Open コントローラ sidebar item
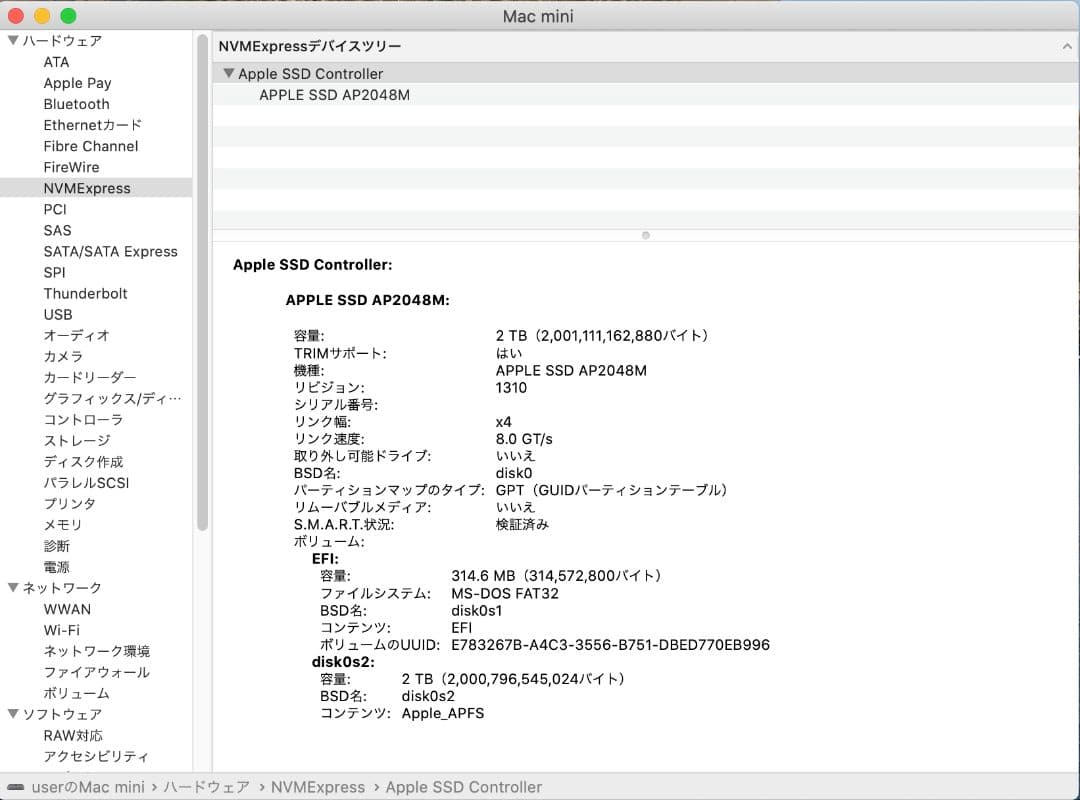 pyautogui.click(x=83, y=420)
